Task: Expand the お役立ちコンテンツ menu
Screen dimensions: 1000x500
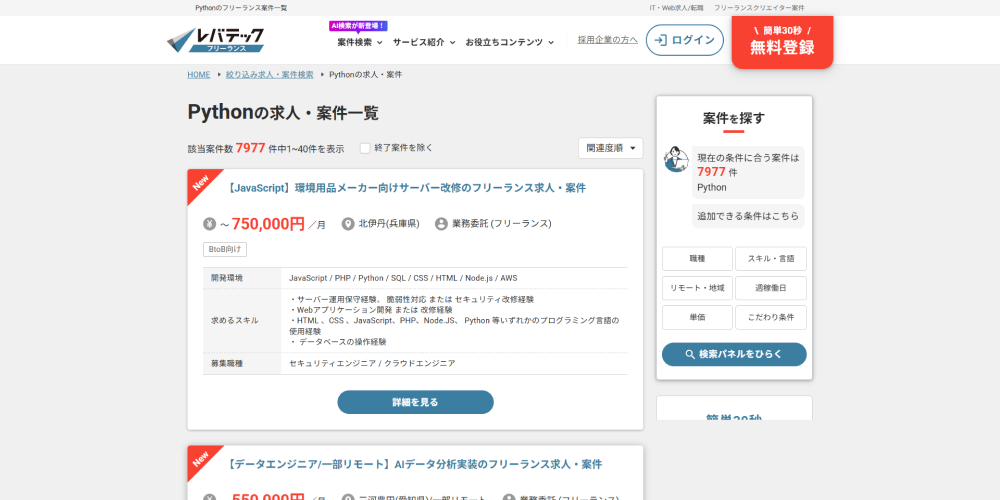Action: pos(510,42)
